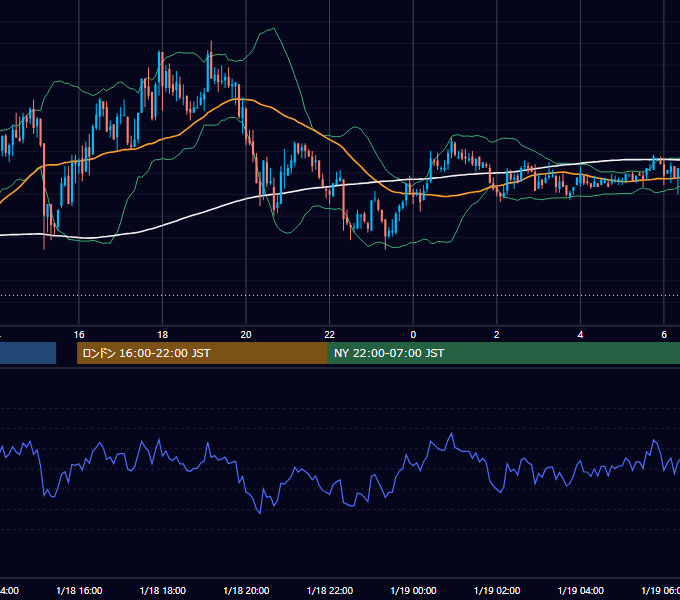The height and width of the screenshot is (600, 680).
Task: Click the 1/18 20:00 date label
Action: click(246, 590)
